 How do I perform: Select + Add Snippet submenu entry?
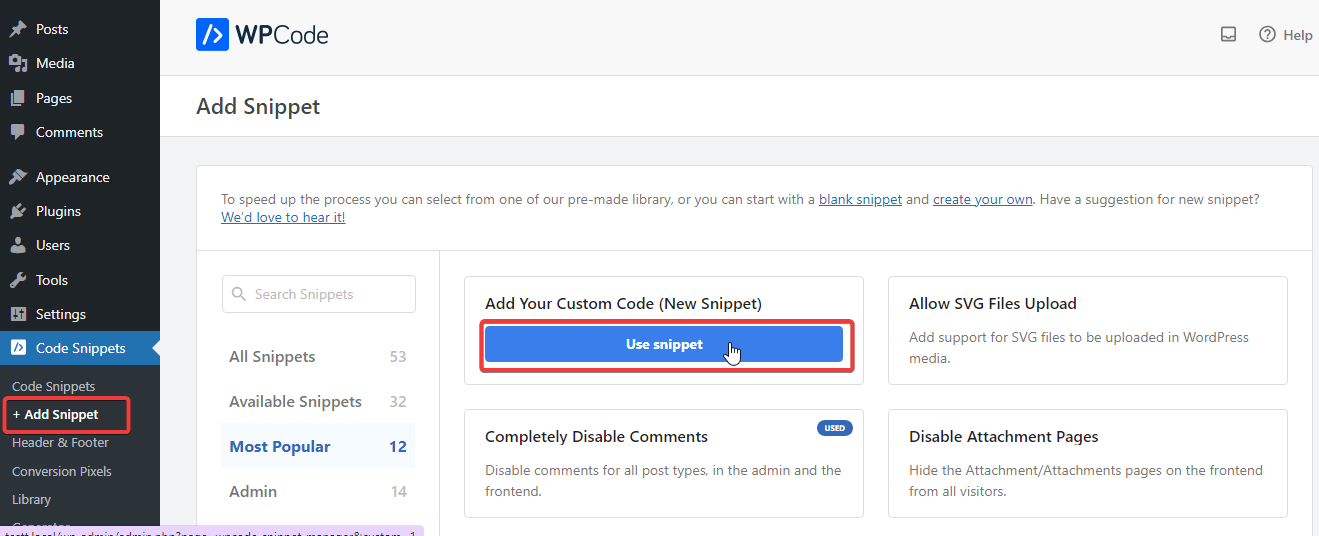coord(56,414)
